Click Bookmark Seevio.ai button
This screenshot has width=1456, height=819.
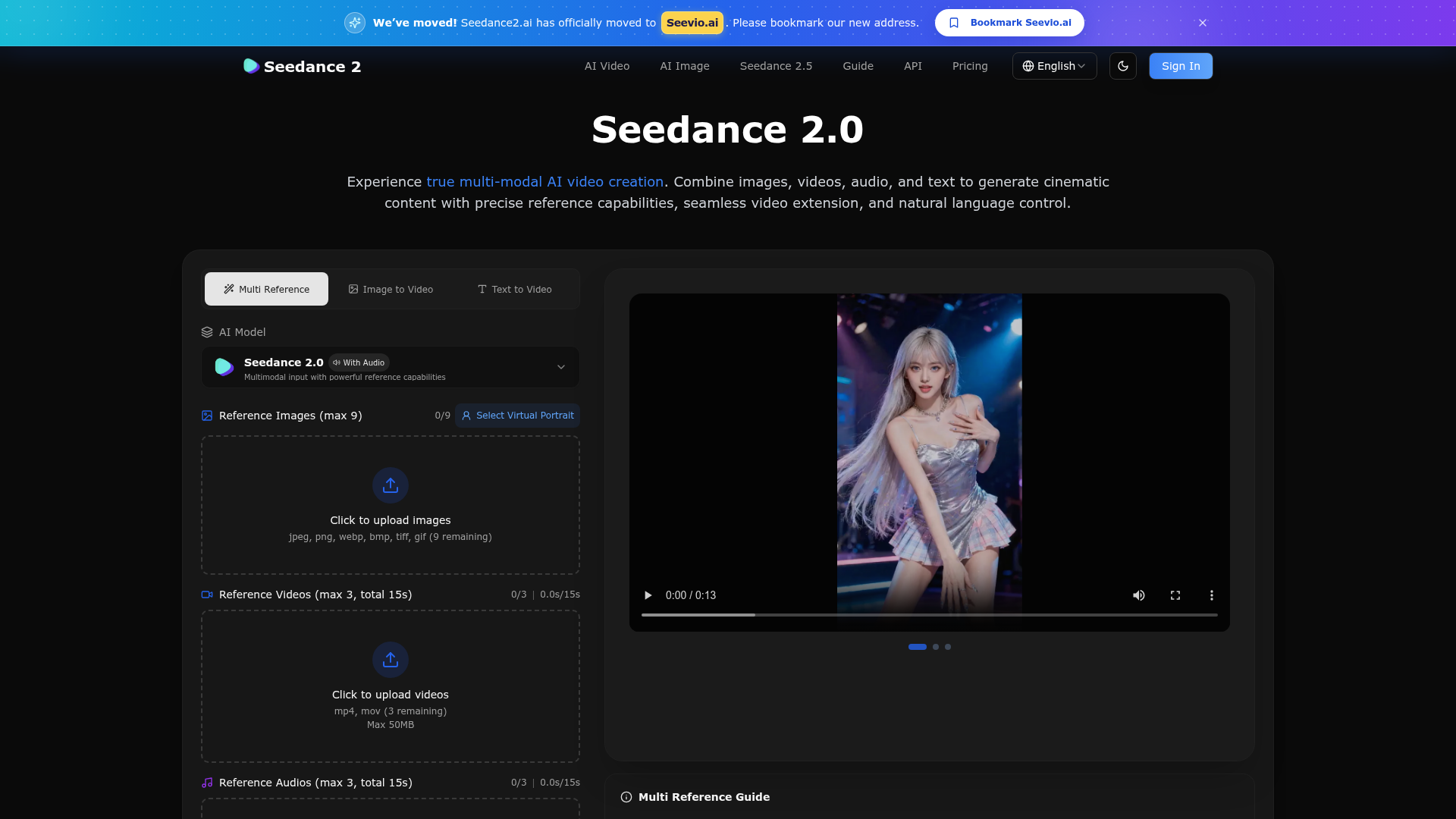(1009, 23)
